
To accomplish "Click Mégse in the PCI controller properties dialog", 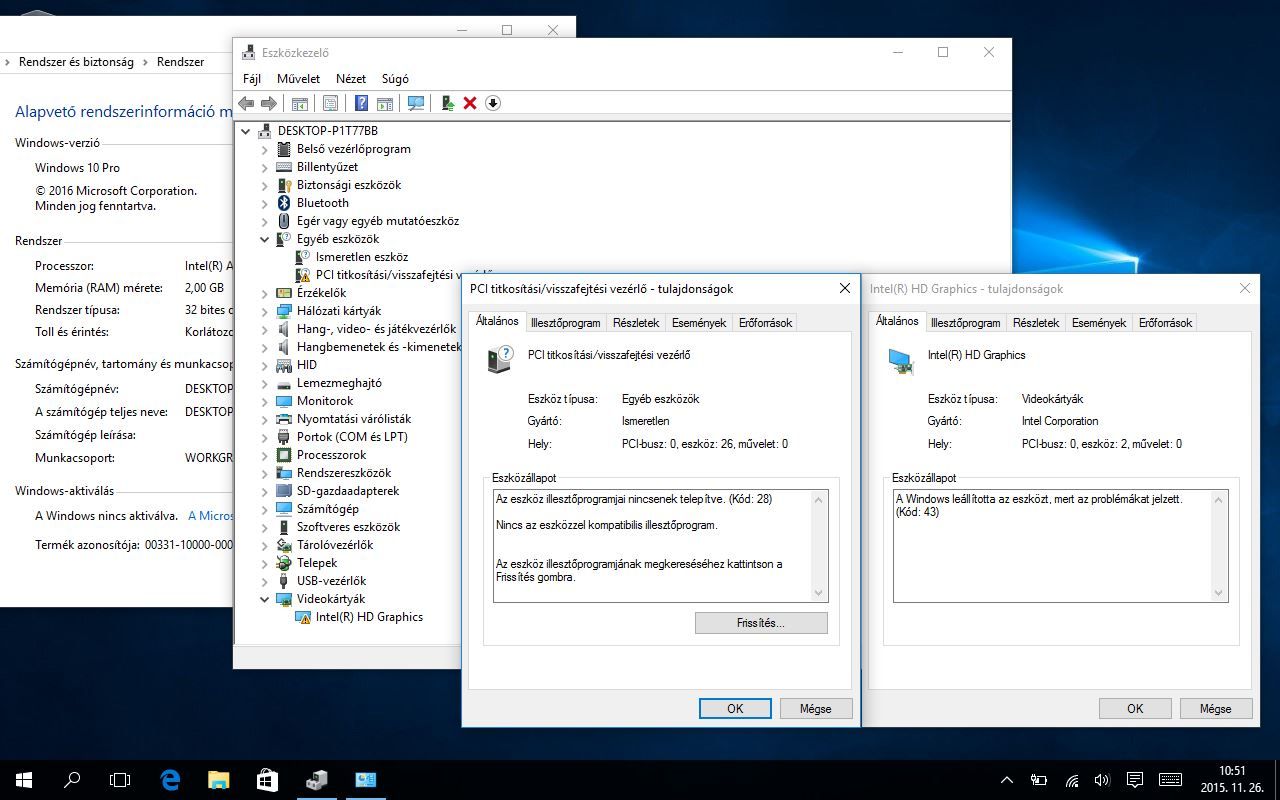I will tap(815, 708).
